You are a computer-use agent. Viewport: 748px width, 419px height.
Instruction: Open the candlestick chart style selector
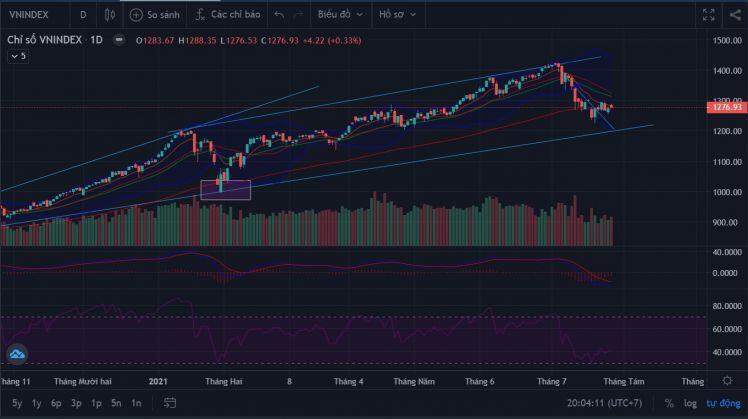(x=109, y=15)
